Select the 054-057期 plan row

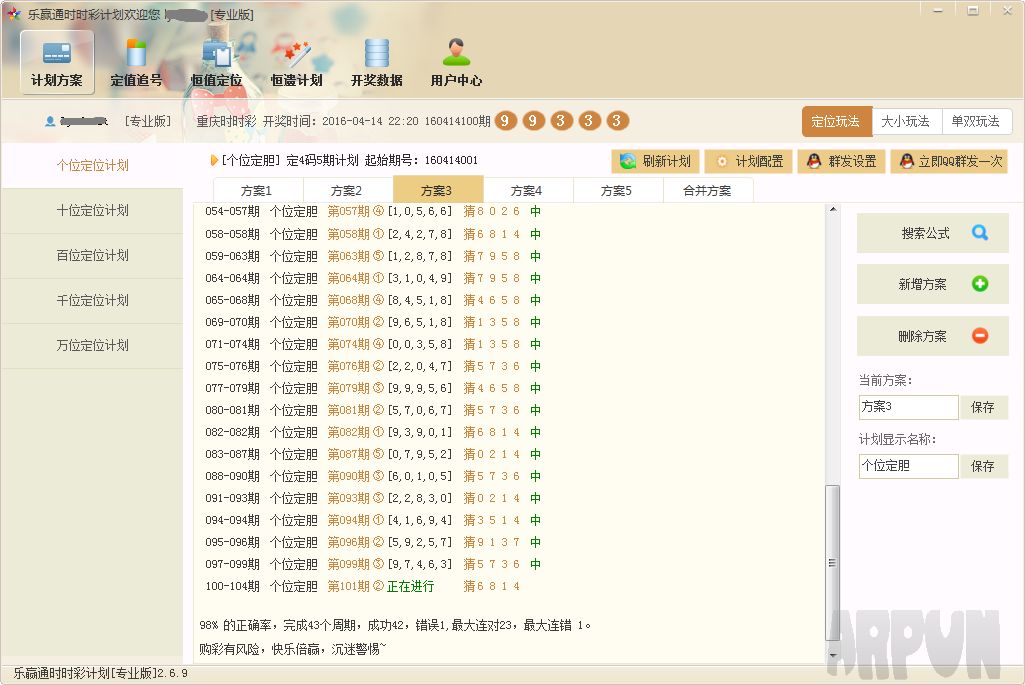pos(373,211)
